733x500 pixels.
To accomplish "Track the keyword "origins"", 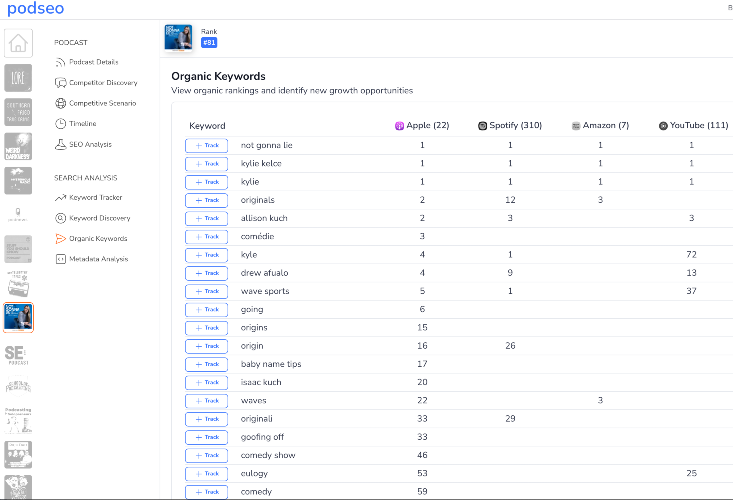I will pos(207,328).
